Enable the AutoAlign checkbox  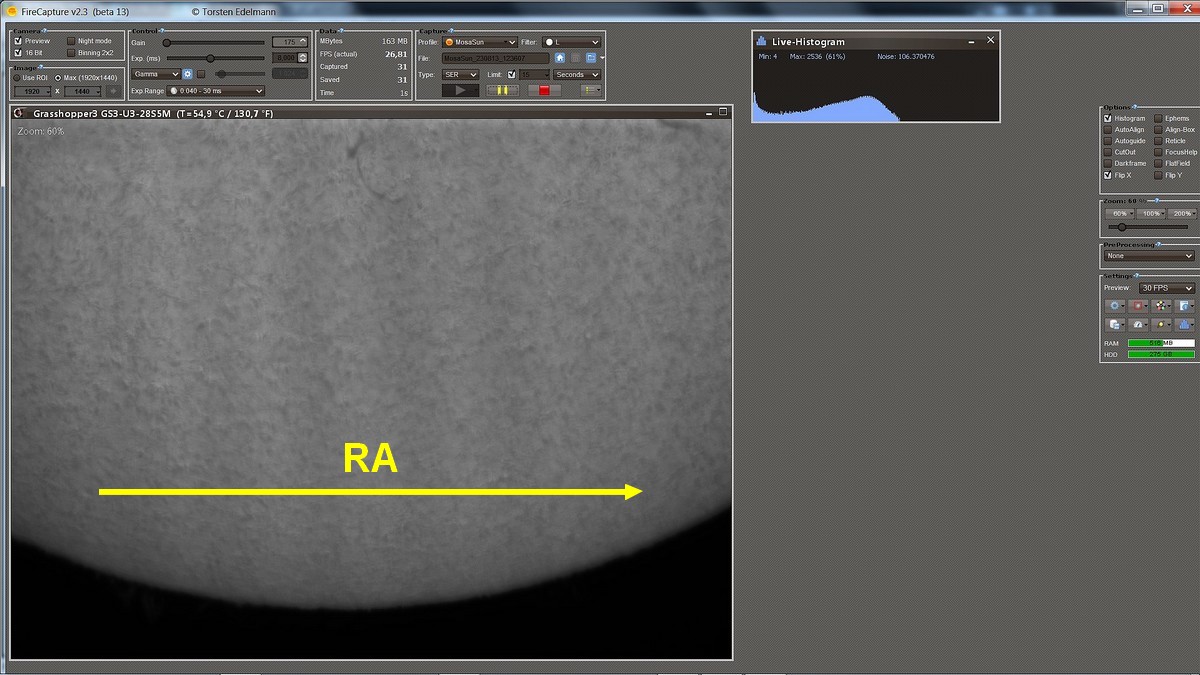(1107, 129)
